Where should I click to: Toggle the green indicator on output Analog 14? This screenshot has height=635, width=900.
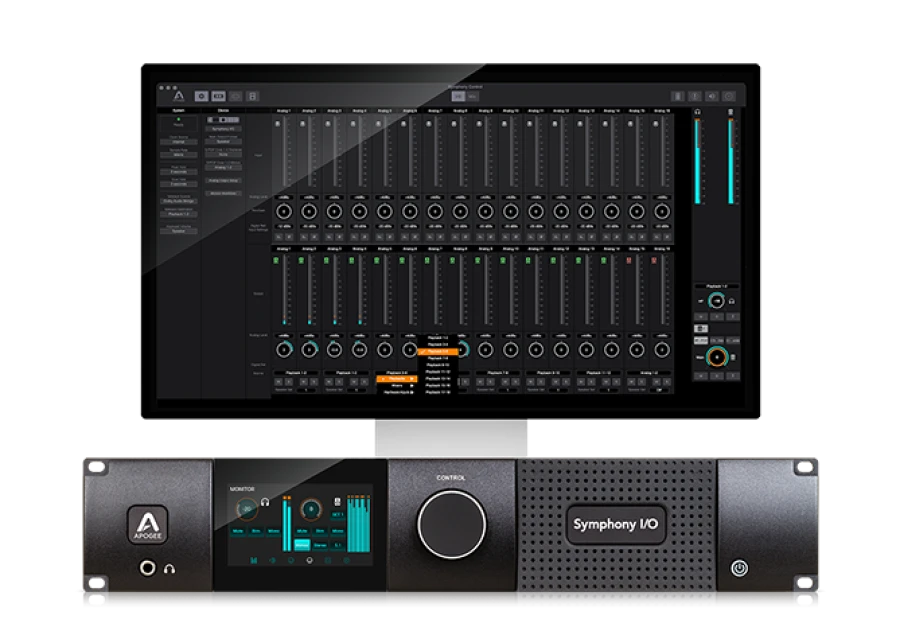point(604,261)
